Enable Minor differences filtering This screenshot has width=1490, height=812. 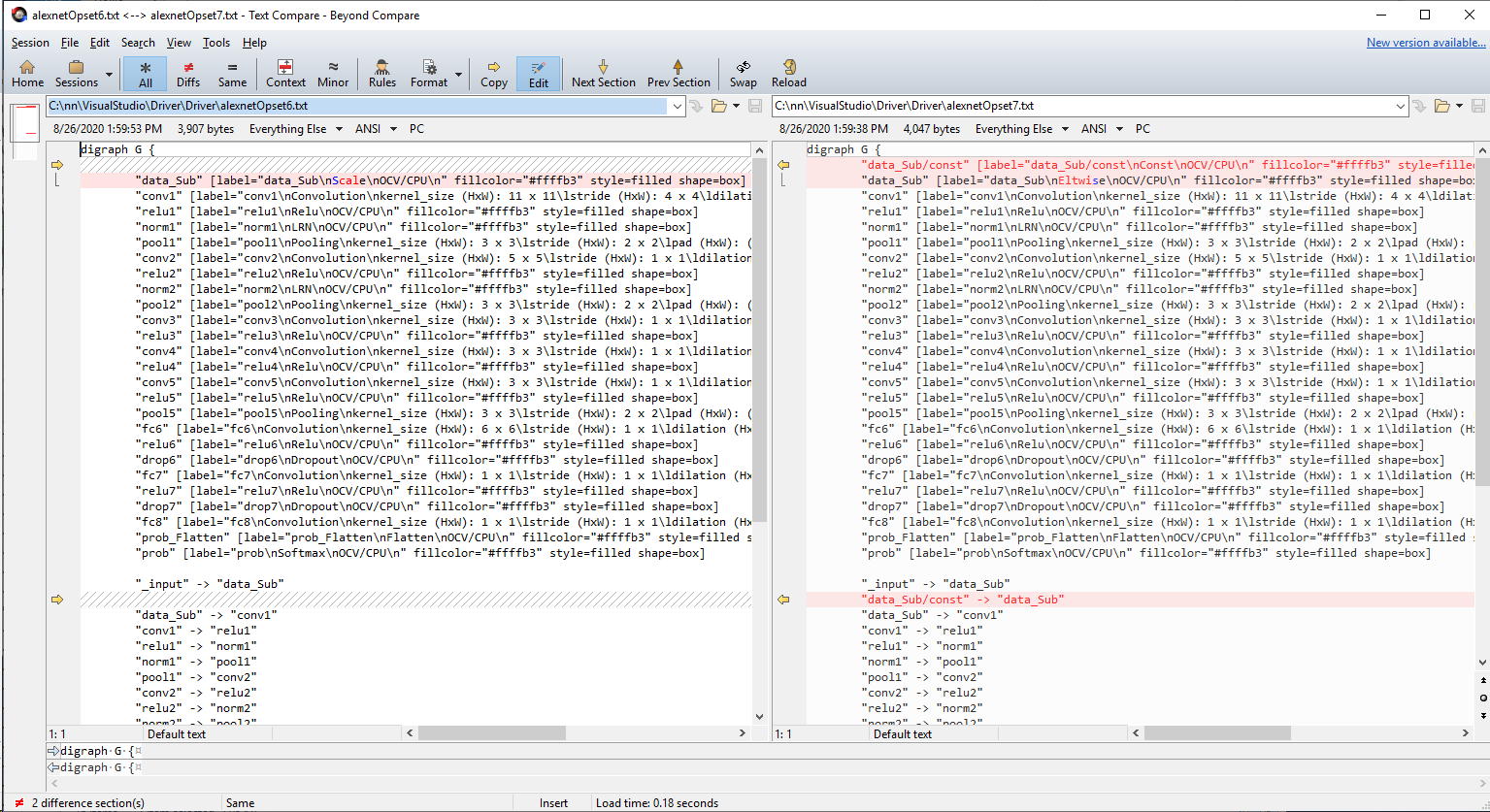click(x=333, y=73)
